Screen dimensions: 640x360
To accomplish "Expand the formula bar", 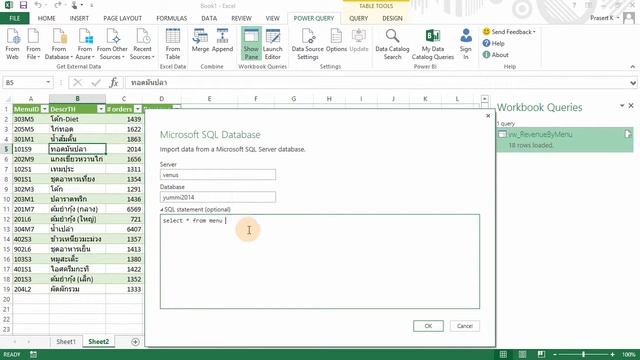I will [633, 83].
